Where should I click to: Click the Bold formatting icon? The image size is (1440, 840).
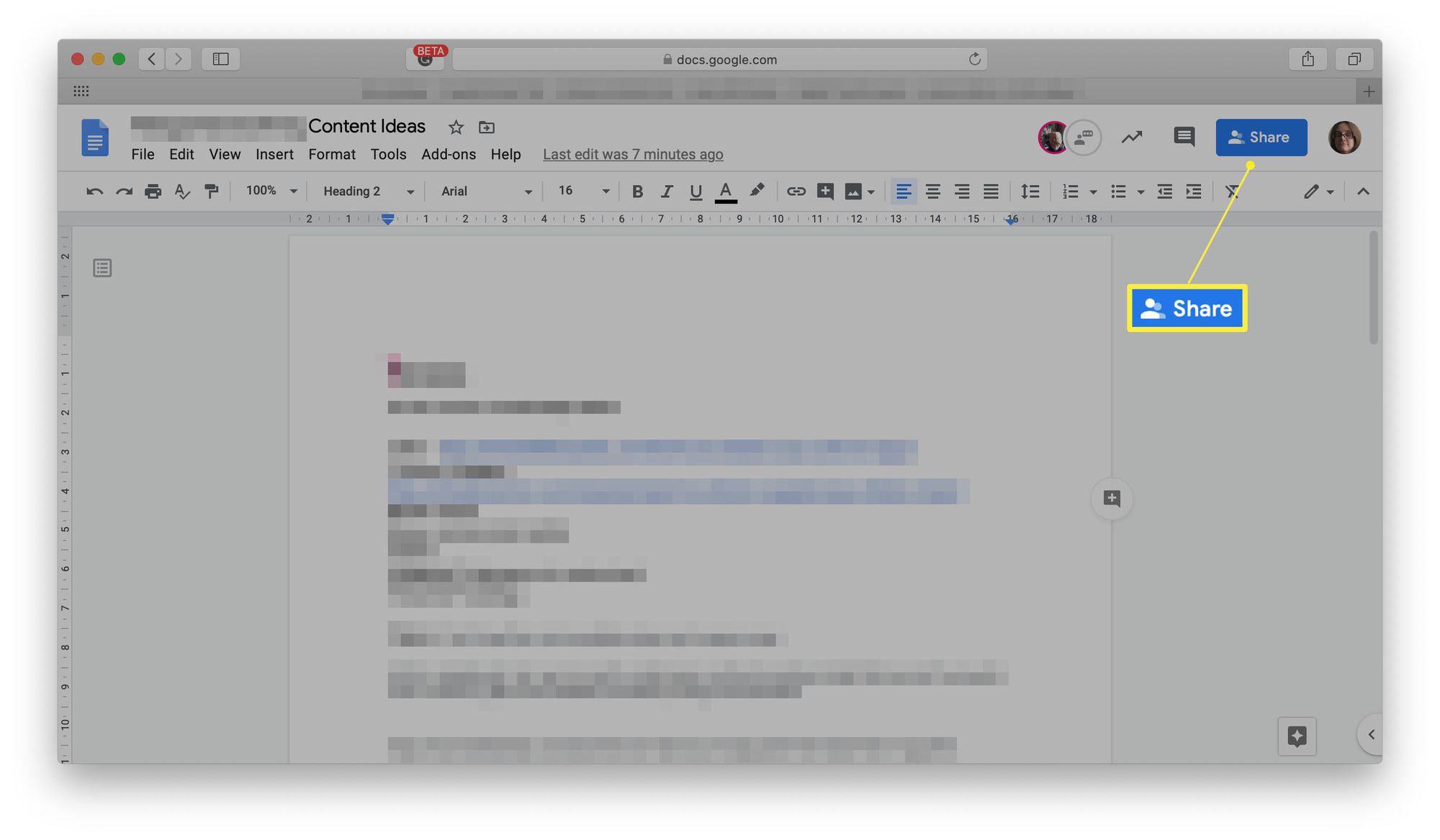tap(635, 192)
